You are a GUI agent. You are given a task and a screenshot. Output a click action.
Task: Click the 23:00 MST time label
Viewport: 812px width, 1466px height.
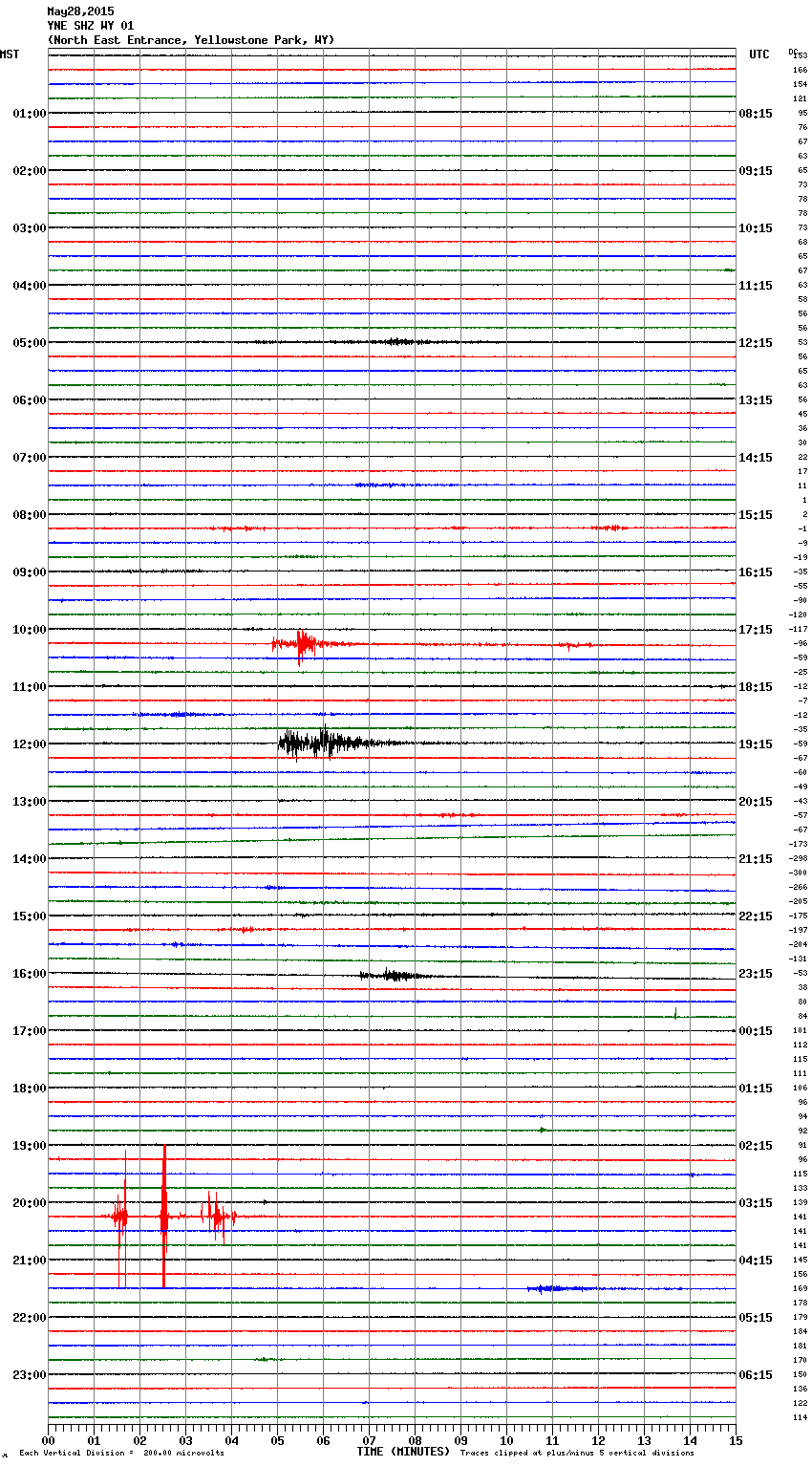(30, 1375)
